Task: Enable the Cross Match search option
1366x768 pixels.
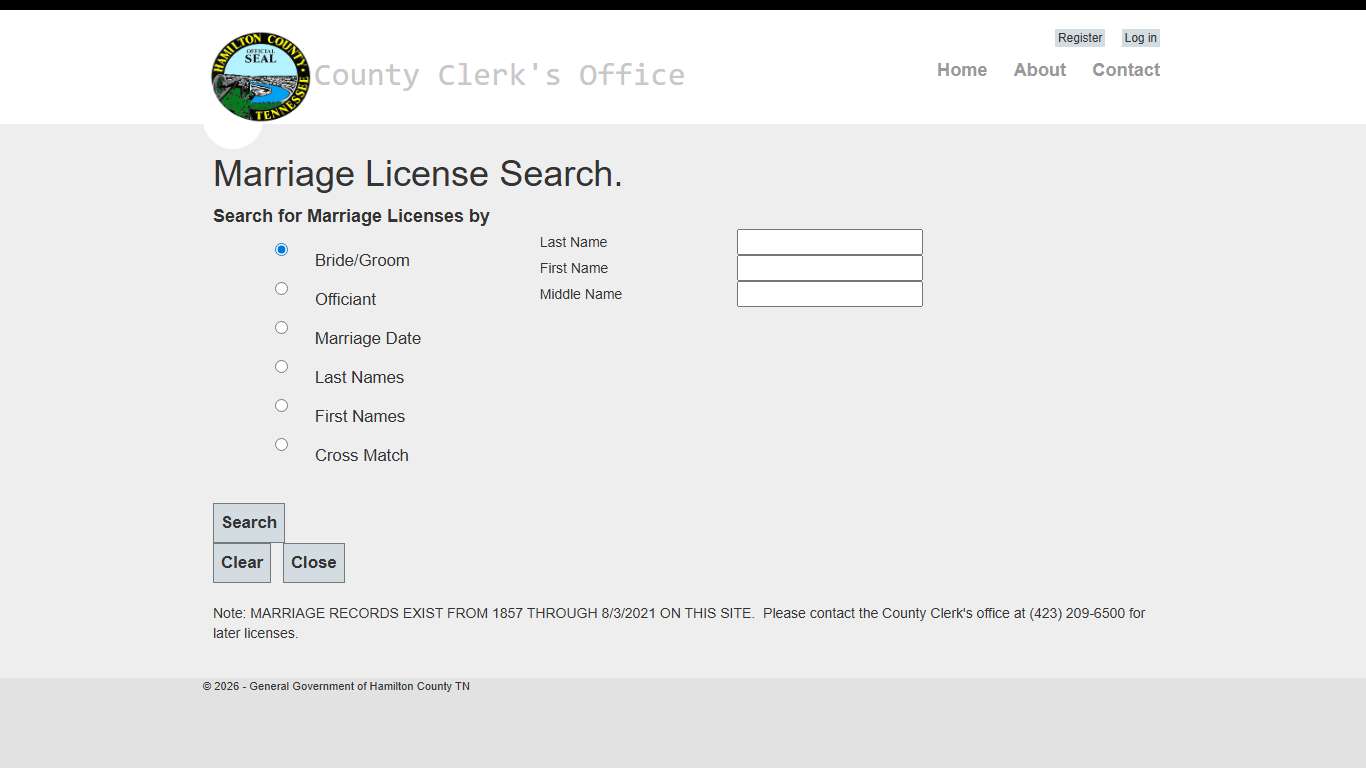Action: tap(281, 444)
